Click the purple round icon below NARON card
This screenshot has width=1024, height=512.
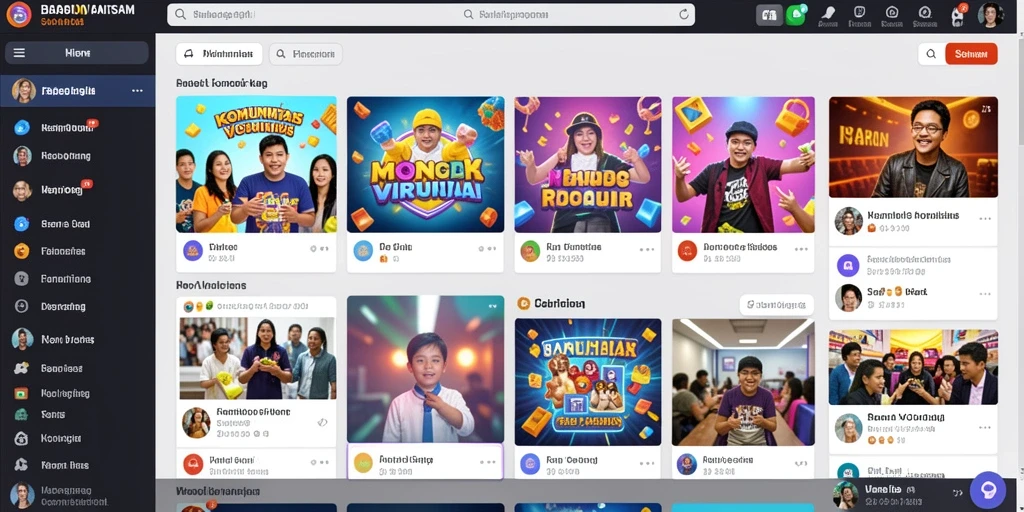coord(848,265)
